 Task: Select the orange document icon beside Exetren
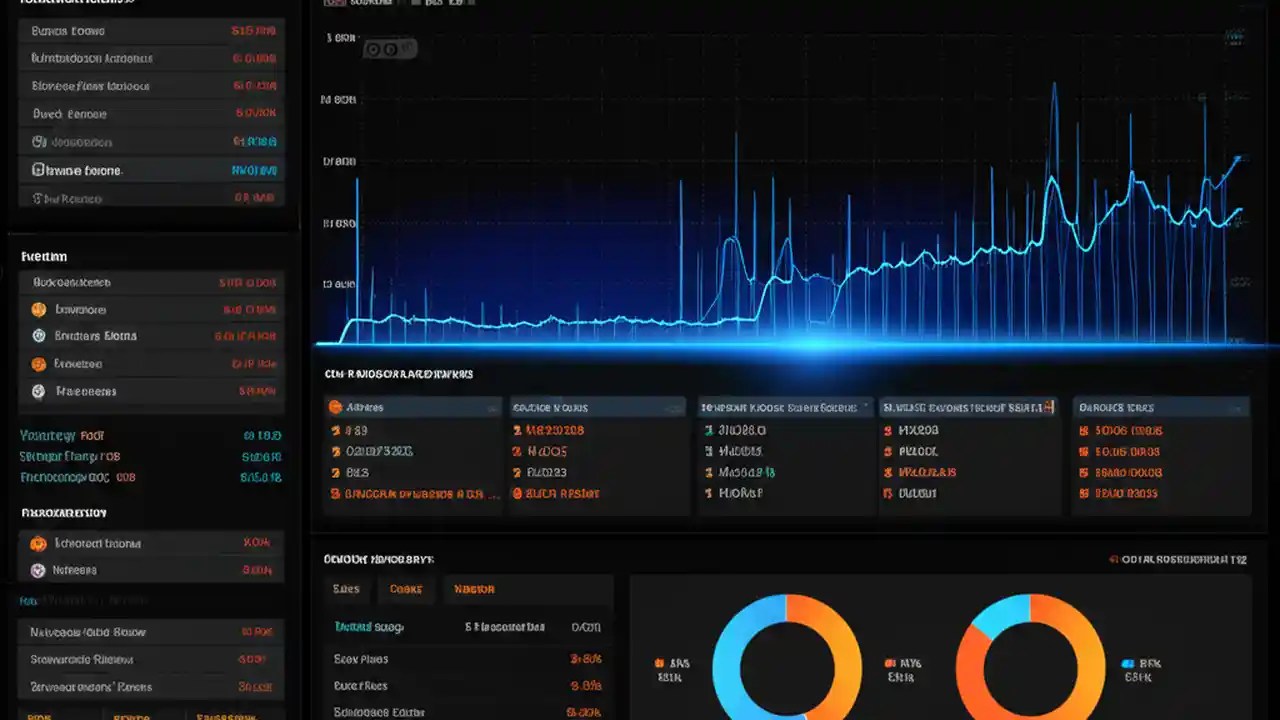point(38,363)
